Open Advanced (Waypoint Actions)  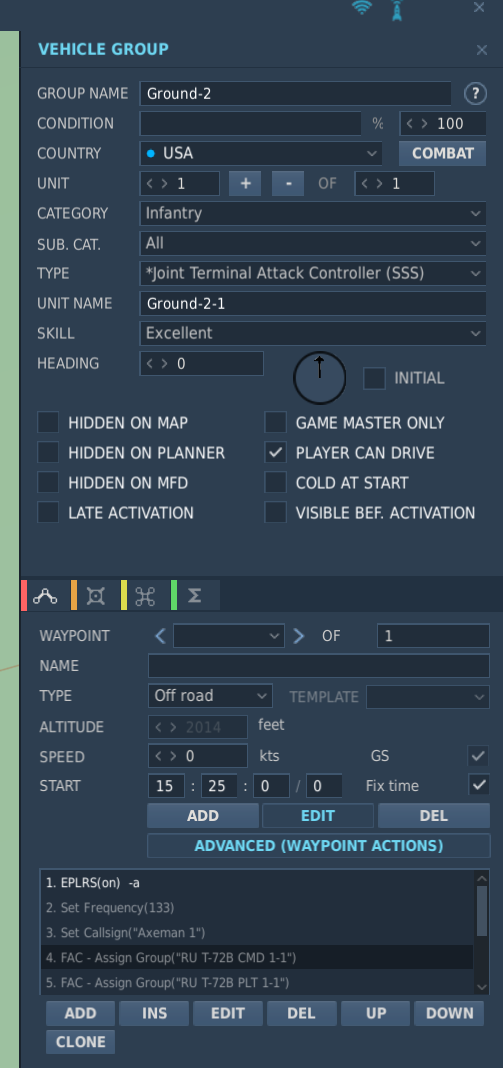[319, 845]
